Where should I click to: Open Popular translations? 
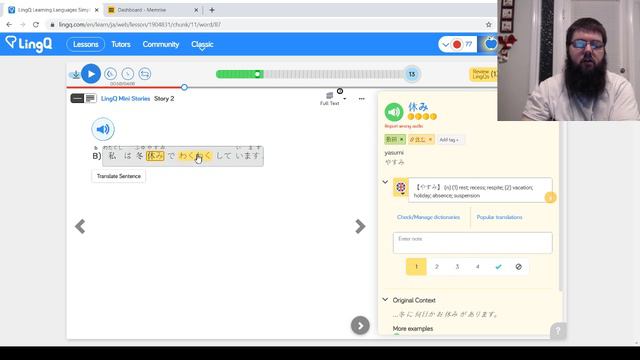(x=499, y=217)
